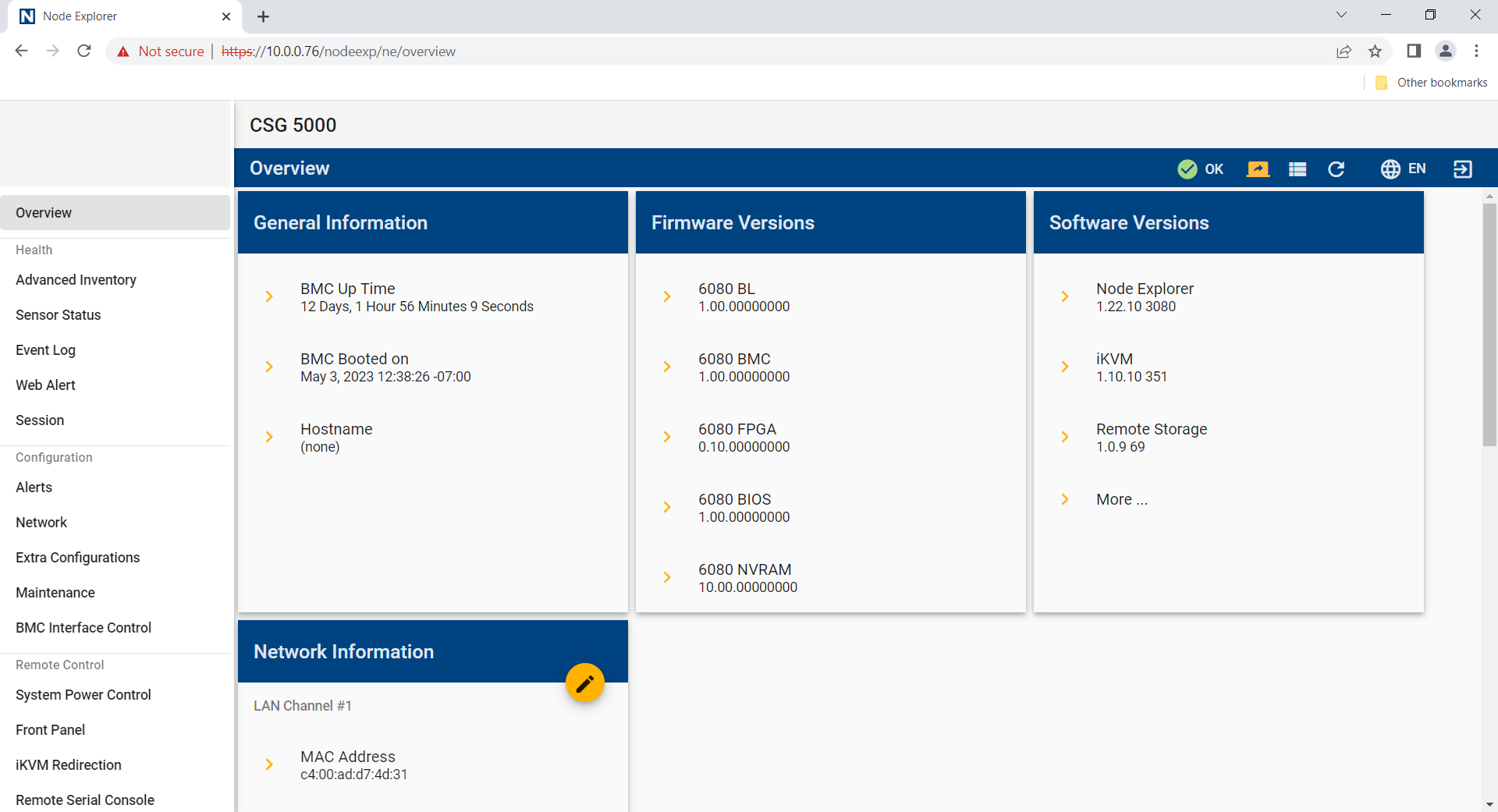1498x812 pixels.
Task: Toggle the browser side panel icon
Action: tap(1414, 51)
